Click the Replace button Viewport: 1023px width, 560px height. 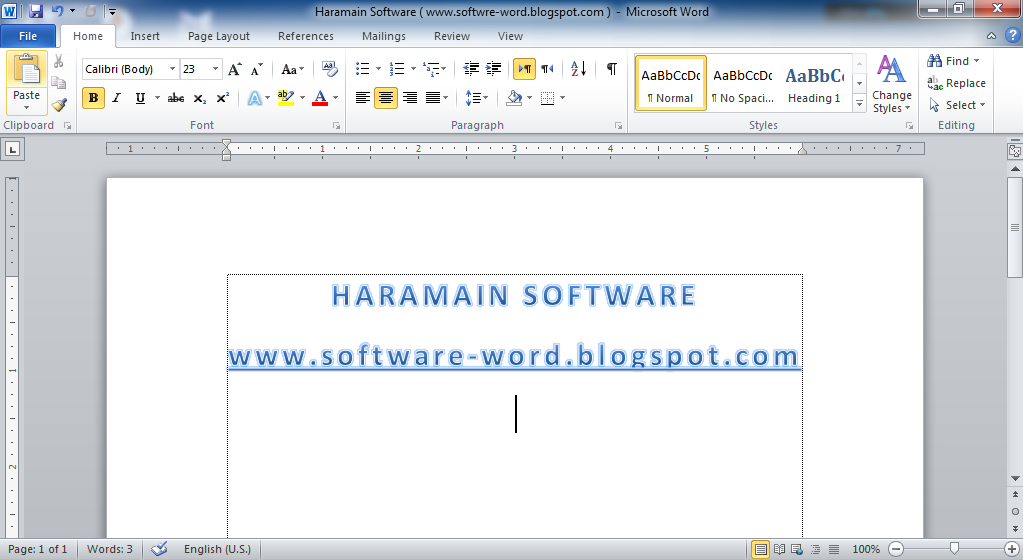tap(956, 83)
